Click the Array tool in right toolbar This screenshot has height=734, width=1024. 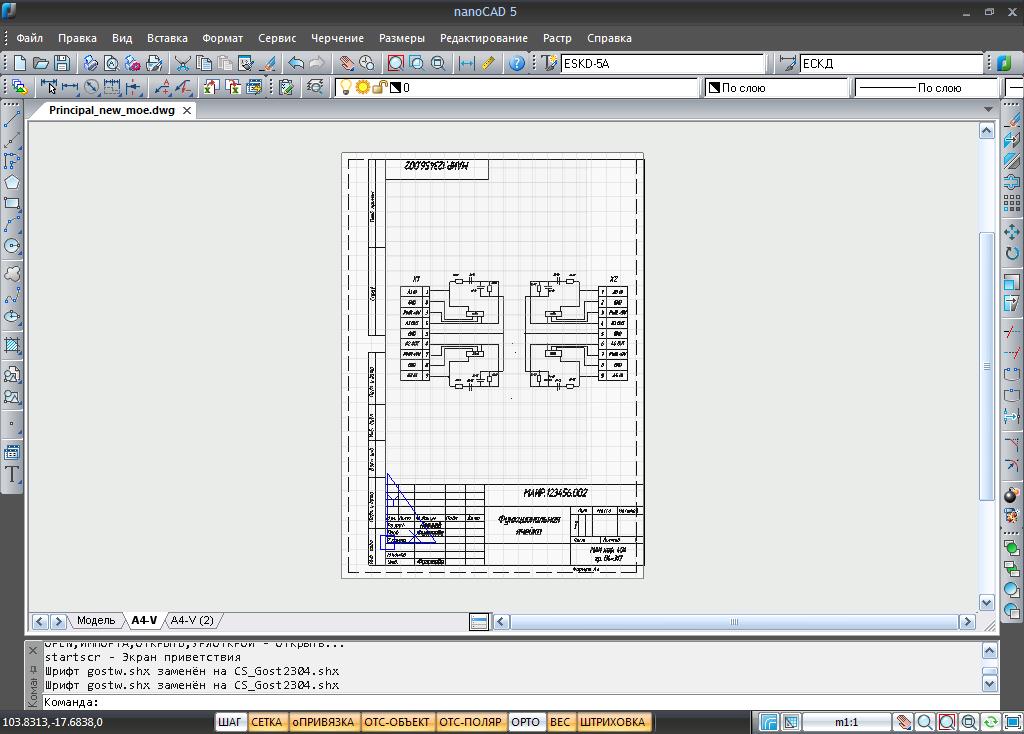pyautogui.click(x=1012, y=203)
